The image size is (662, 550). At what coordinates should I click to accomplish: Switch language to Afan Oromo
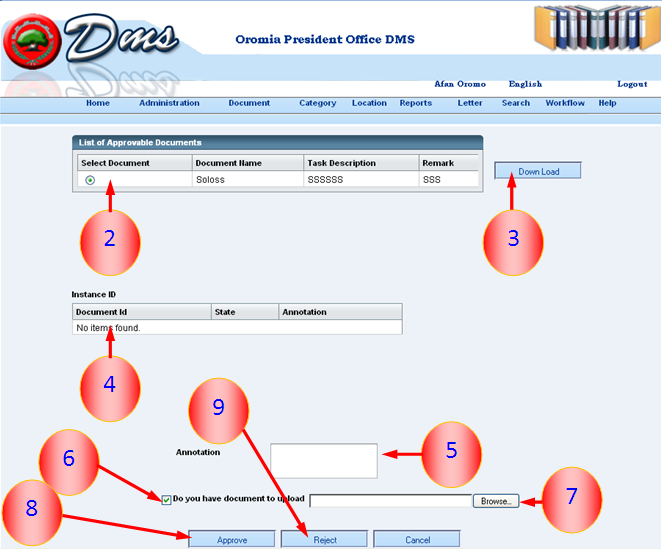(460, 84)
